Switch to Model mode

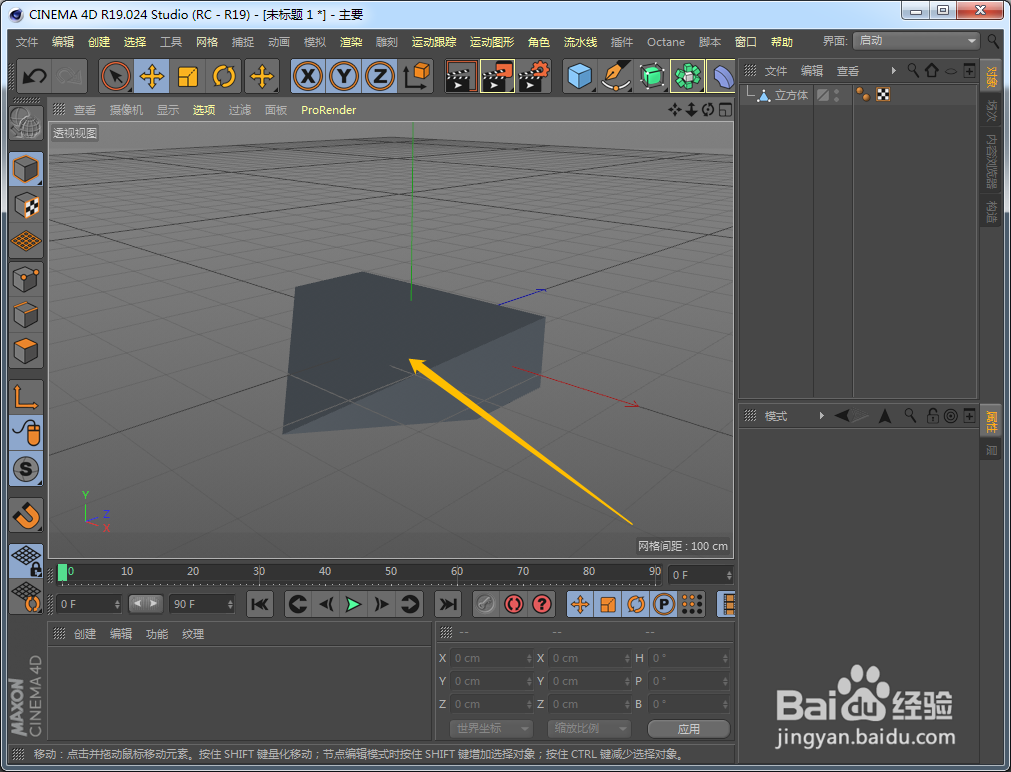click(26, 170)
